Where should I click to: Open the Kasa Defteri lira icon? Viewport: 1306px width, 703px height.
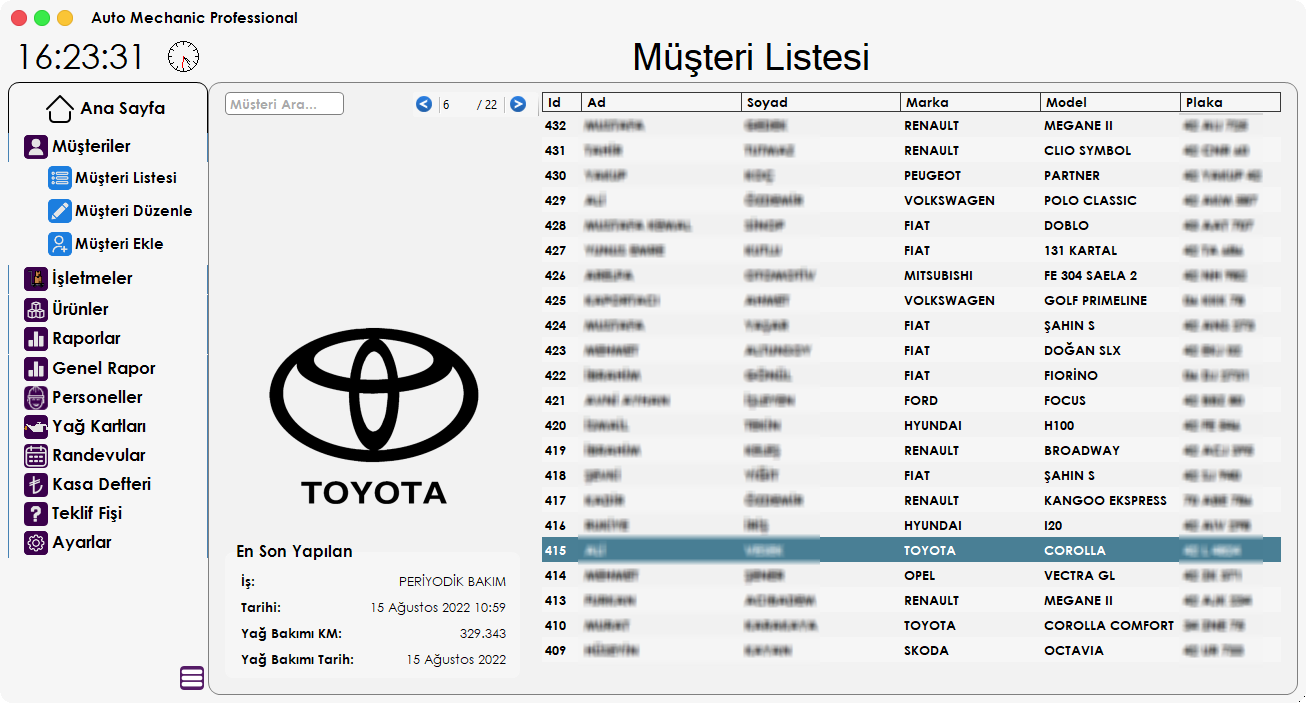[x=36, y=484]
